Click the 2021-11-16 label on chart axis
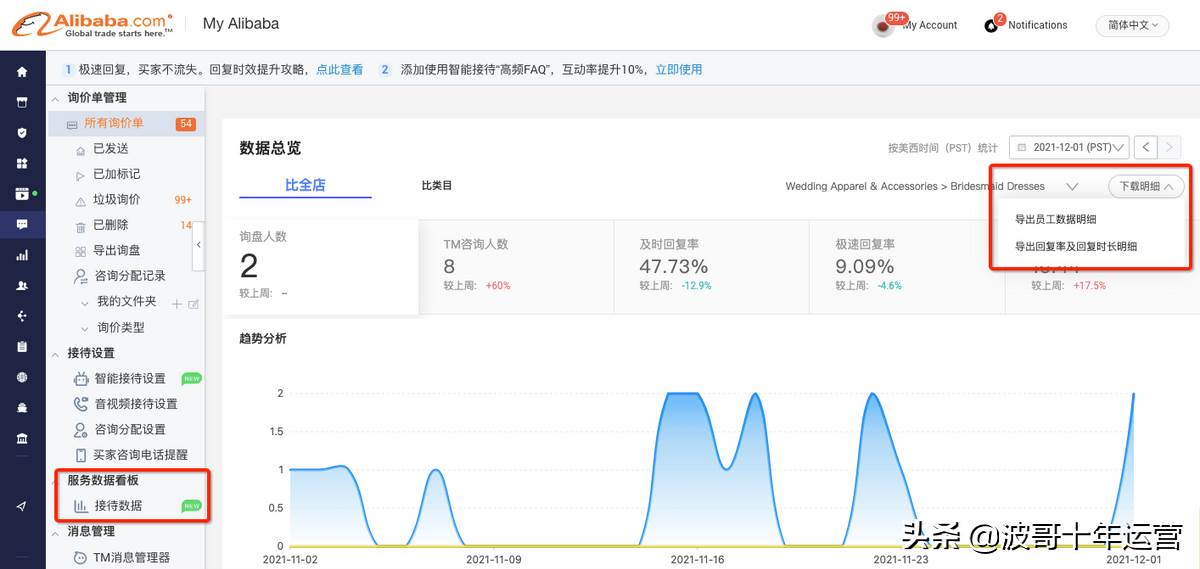 697,560
